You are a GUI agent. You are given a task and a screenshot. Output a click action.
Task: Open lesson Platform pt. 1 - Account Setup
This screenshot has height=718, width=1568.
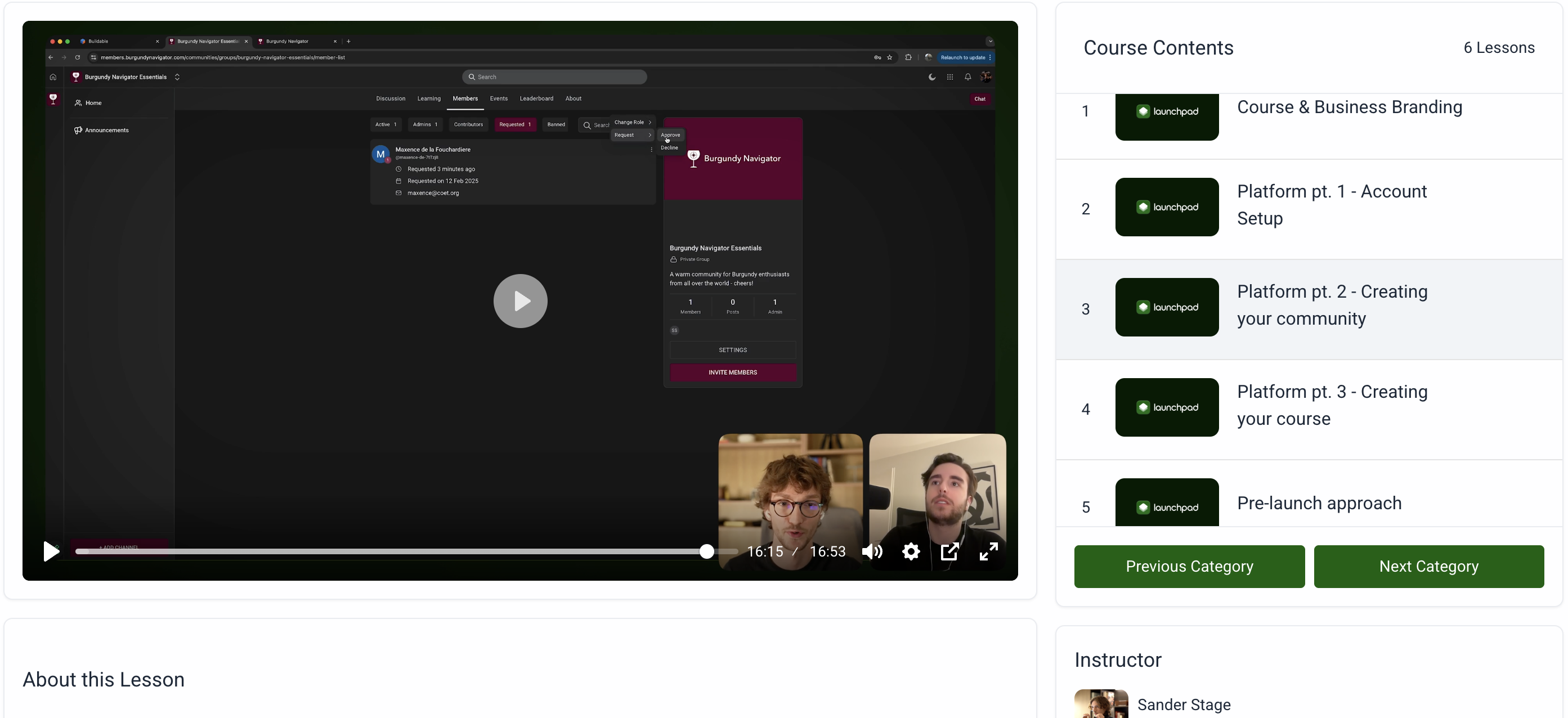[1309, 209]
